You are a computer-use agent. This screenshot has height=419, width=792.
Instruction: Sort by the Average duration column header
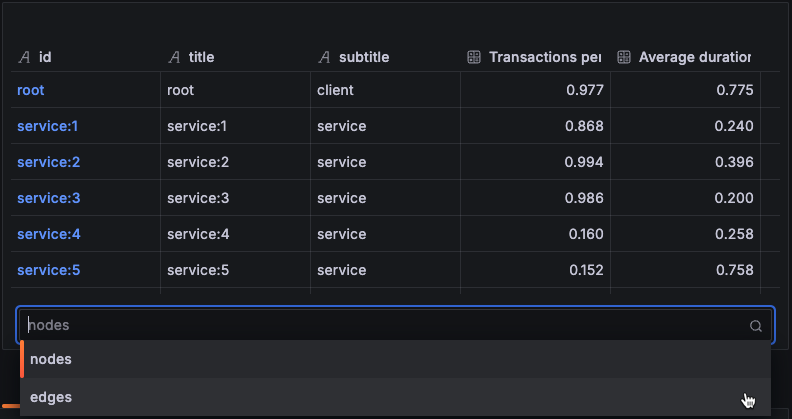(694, 58)
